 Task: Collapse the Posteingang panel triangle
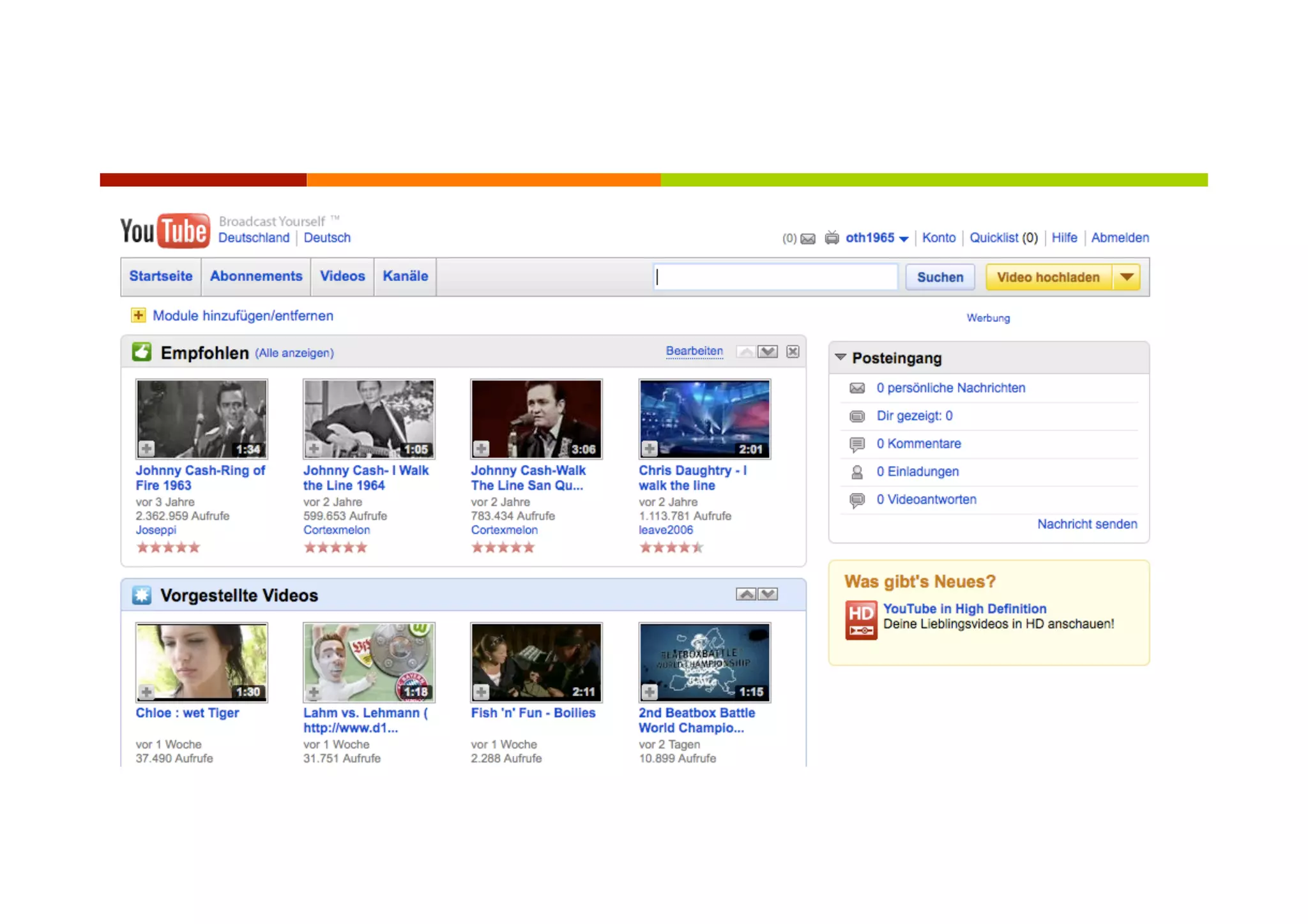point(840,358)
